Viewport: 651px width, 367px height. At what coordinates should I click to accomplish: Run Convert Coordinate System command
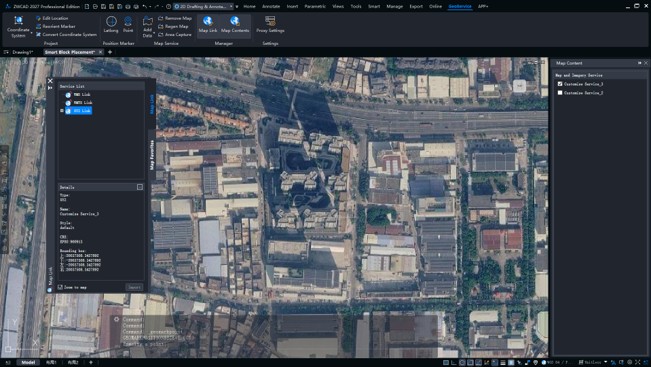pos(66,34)
